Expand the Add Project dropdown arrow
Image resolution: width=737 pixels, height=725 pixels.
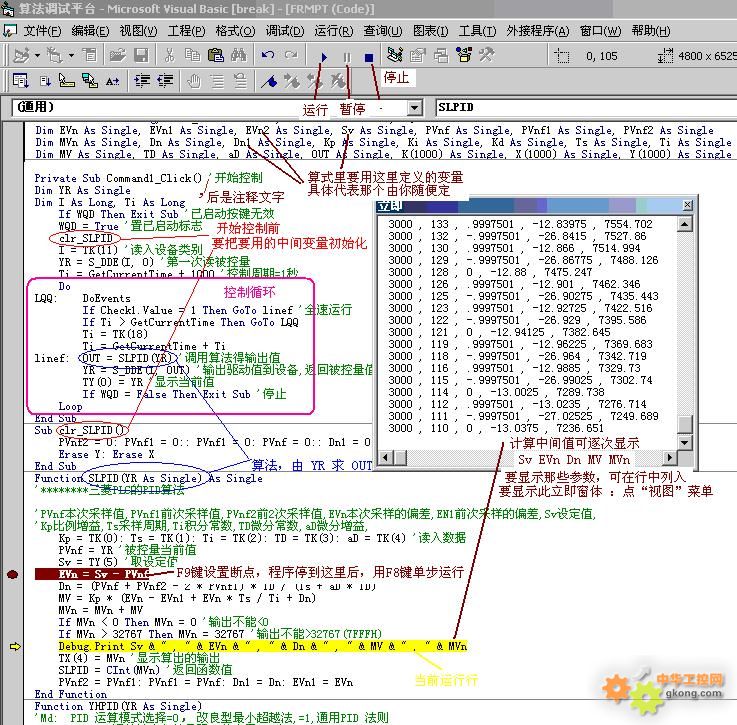37,55
